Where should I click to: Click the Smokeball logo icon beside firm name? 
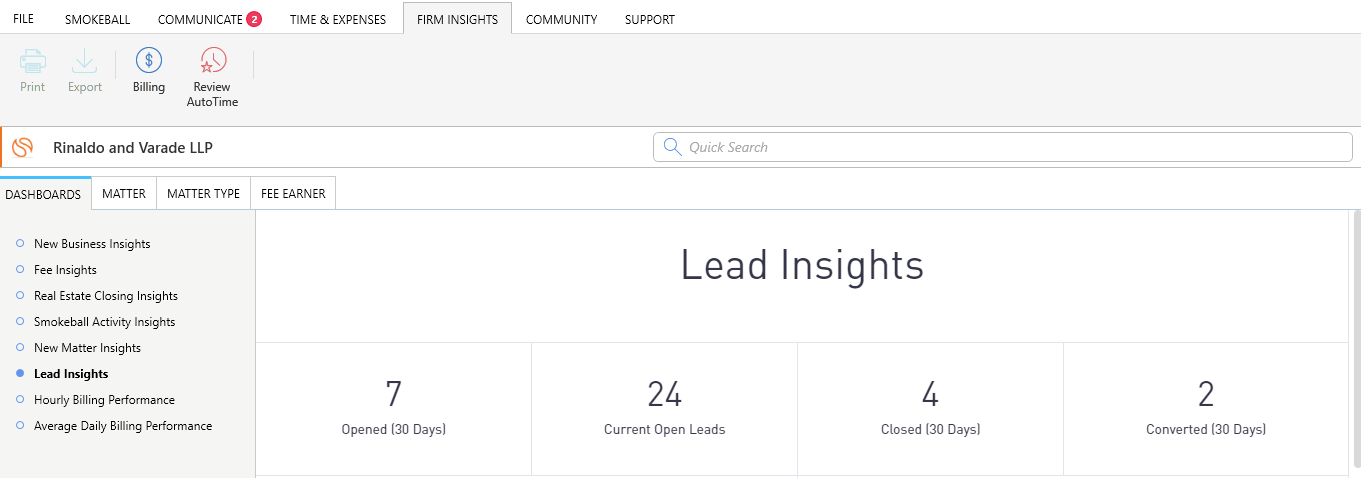click(23, 148)
